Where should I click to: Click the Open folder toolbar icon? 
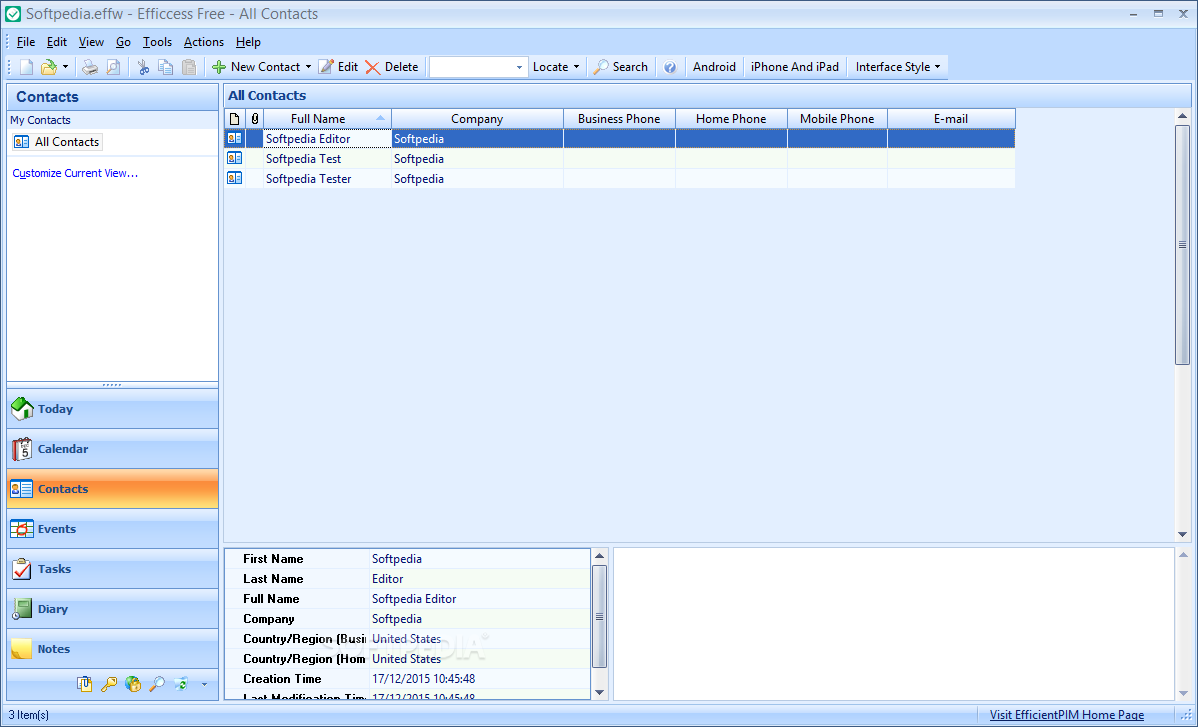(x=49, y=67)
